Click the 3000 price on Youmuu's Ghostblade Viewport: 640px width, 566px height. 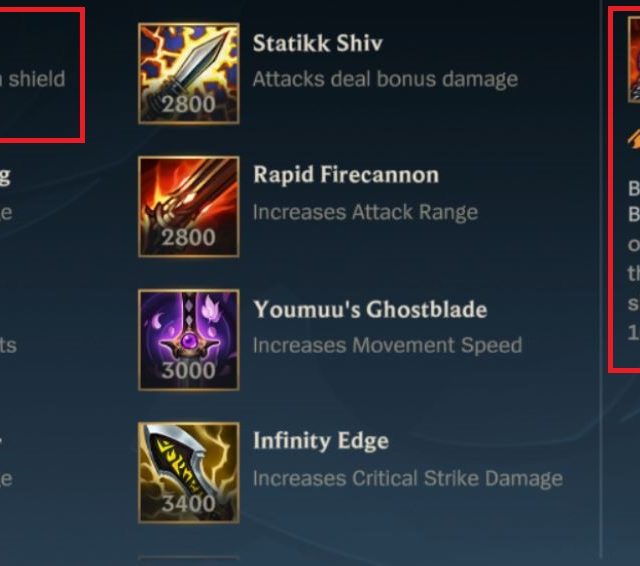pyautogui.click(x=189, y=371)
